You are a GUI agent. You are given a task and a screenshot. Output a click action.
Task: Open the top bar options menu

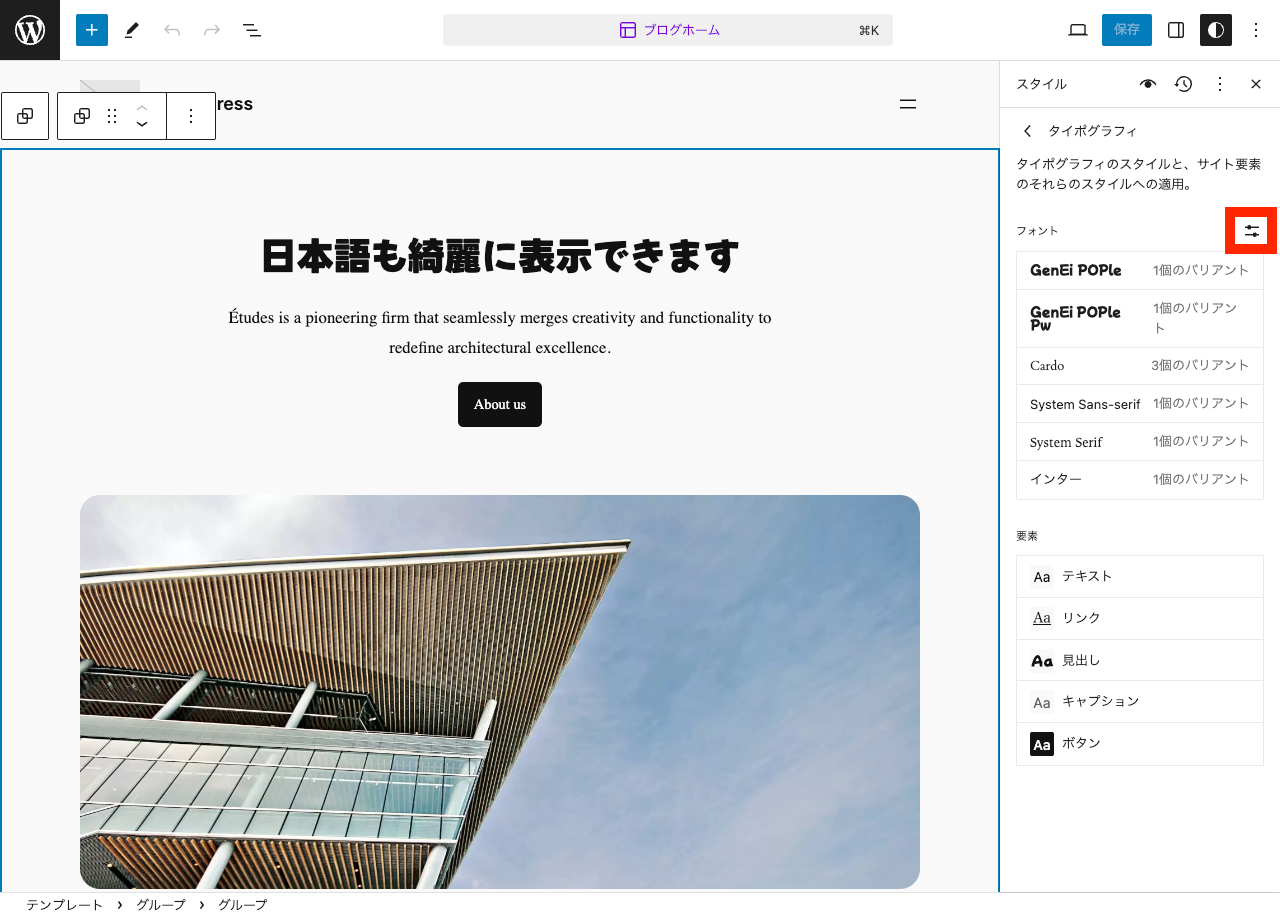coord(1256,30)
